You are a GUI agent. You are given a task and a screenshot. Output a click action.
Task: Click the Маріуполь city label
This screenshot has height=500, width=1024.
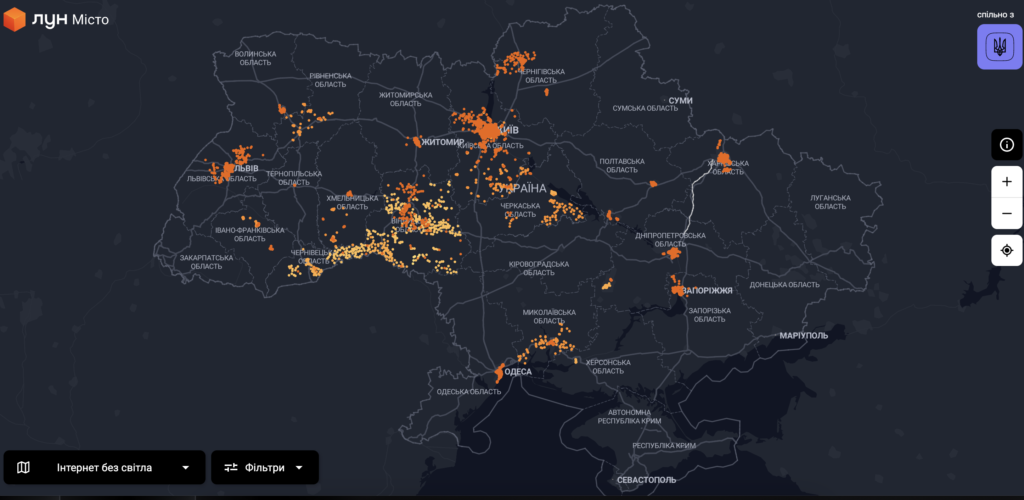coord(804,336)
